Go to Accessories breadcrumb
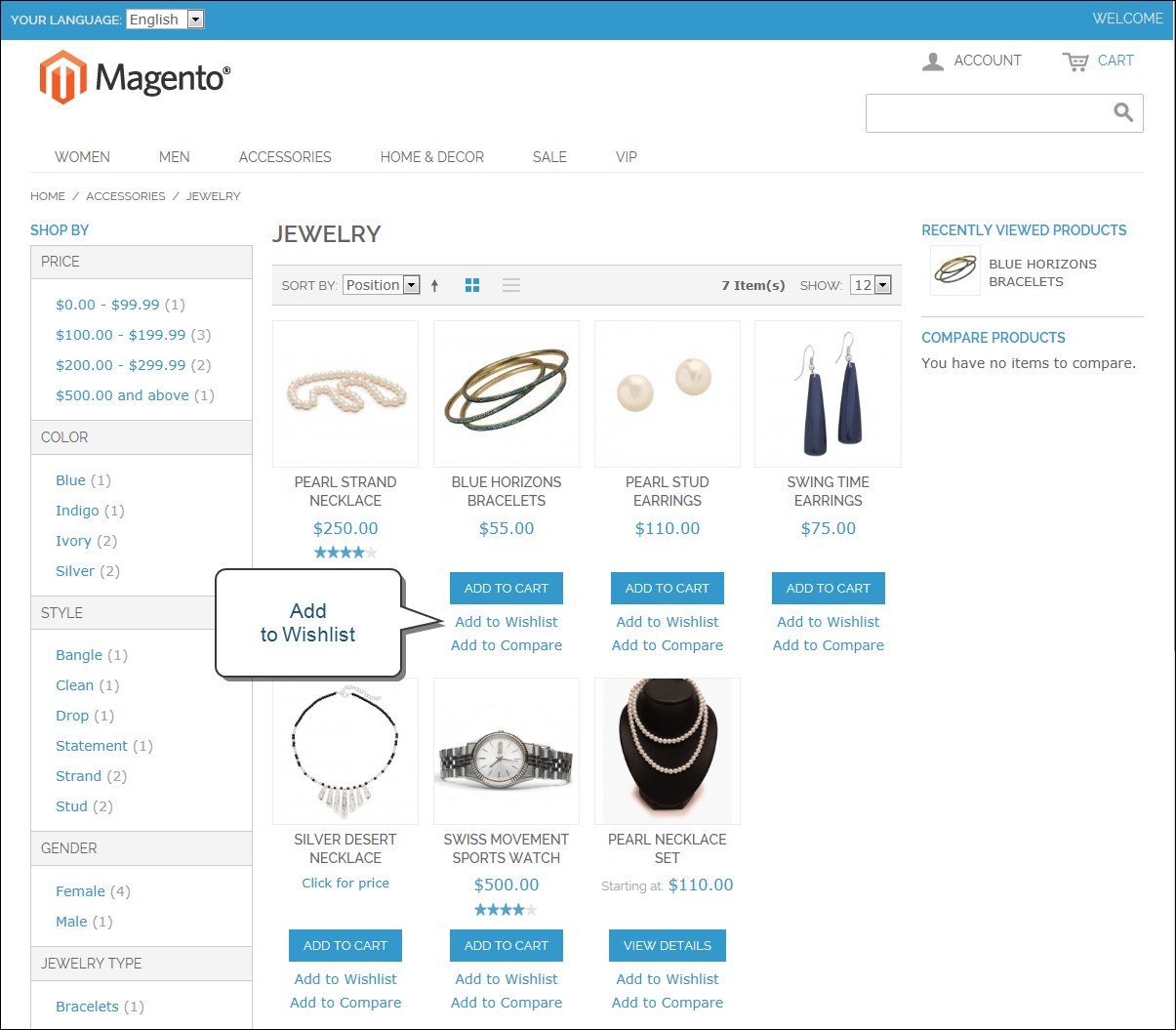The width and height of the screenshot is (1176, 1030). pyautogui.click(x=126, y=196)
